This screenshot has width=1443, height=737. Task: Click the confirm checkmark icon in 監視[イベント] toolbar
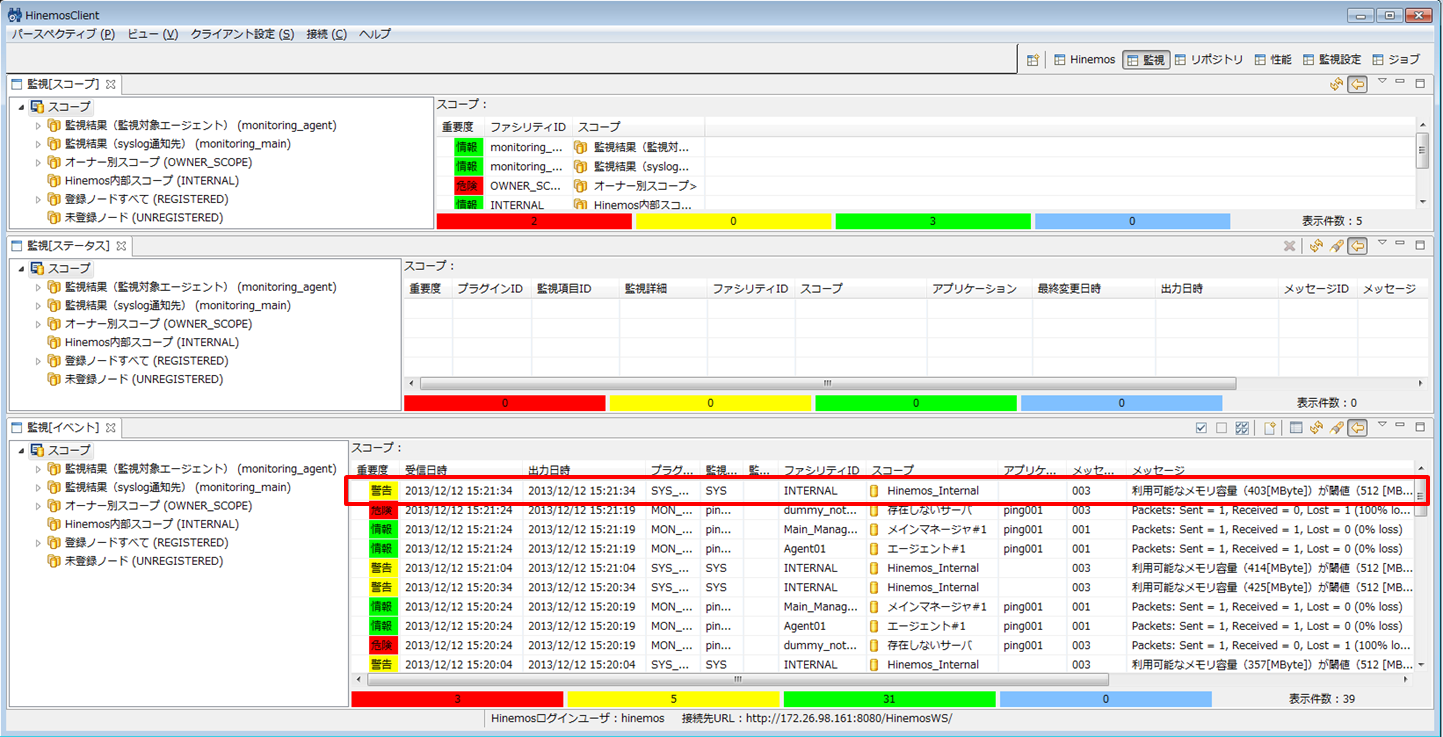1202,428
